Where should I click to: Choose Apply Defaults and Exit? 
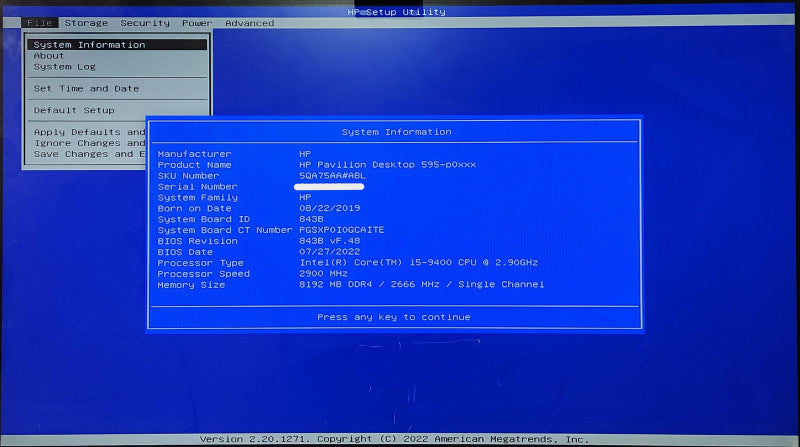tap(89, 132)
